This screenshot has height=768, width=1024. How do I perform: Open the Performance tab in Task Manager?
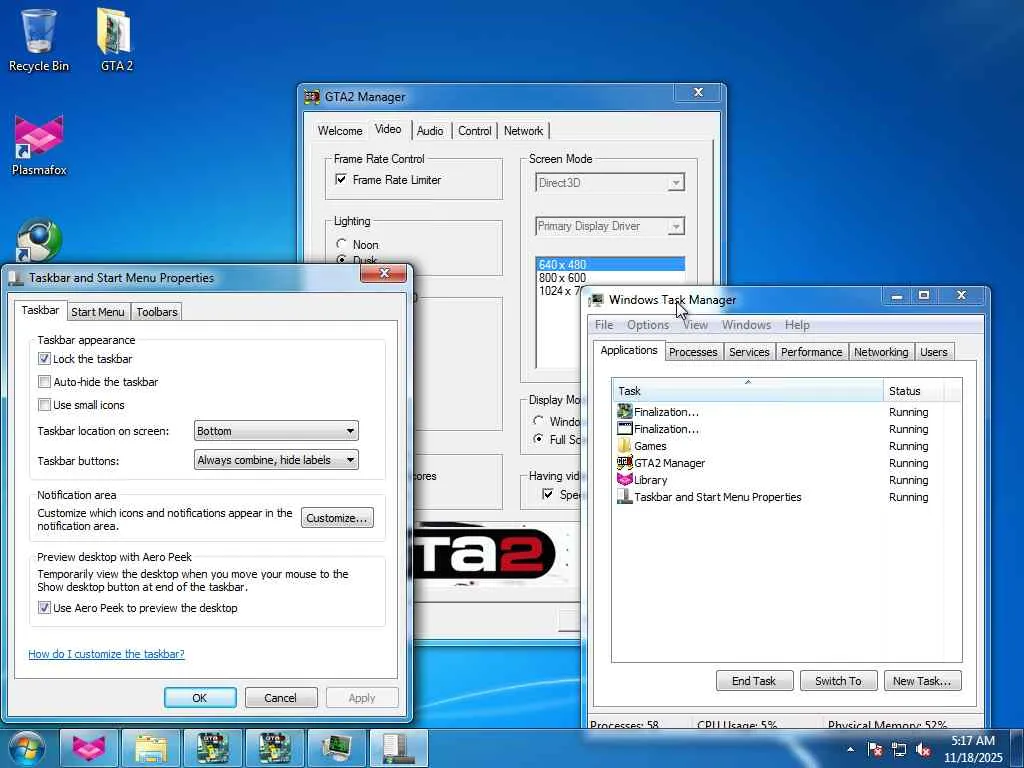tap(812, 352)
